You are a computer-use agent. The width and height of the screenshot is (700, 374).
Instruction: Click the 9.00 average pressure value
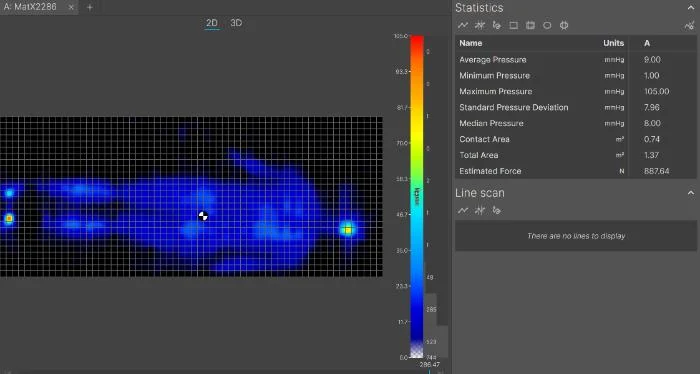(652, 60)
